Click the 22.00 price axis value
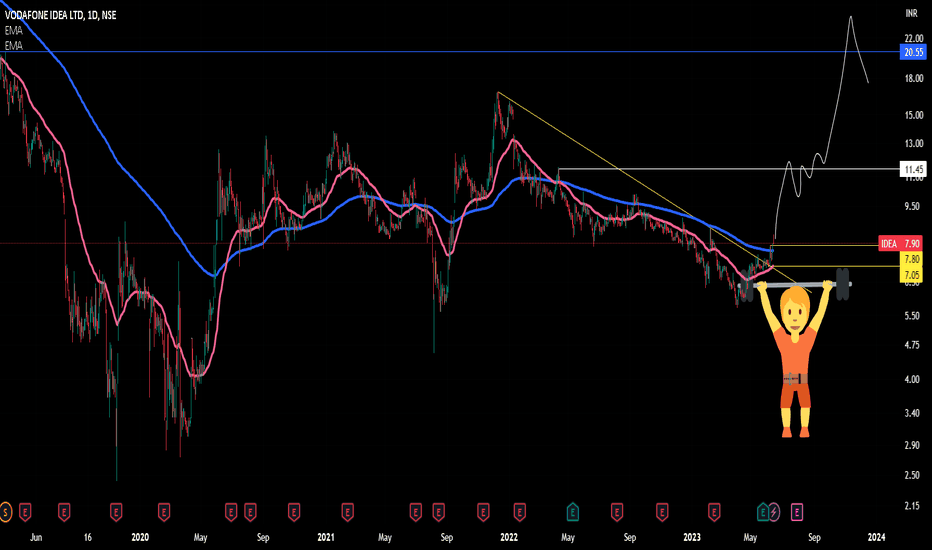932x550 pixels. (x=914, y=39)
